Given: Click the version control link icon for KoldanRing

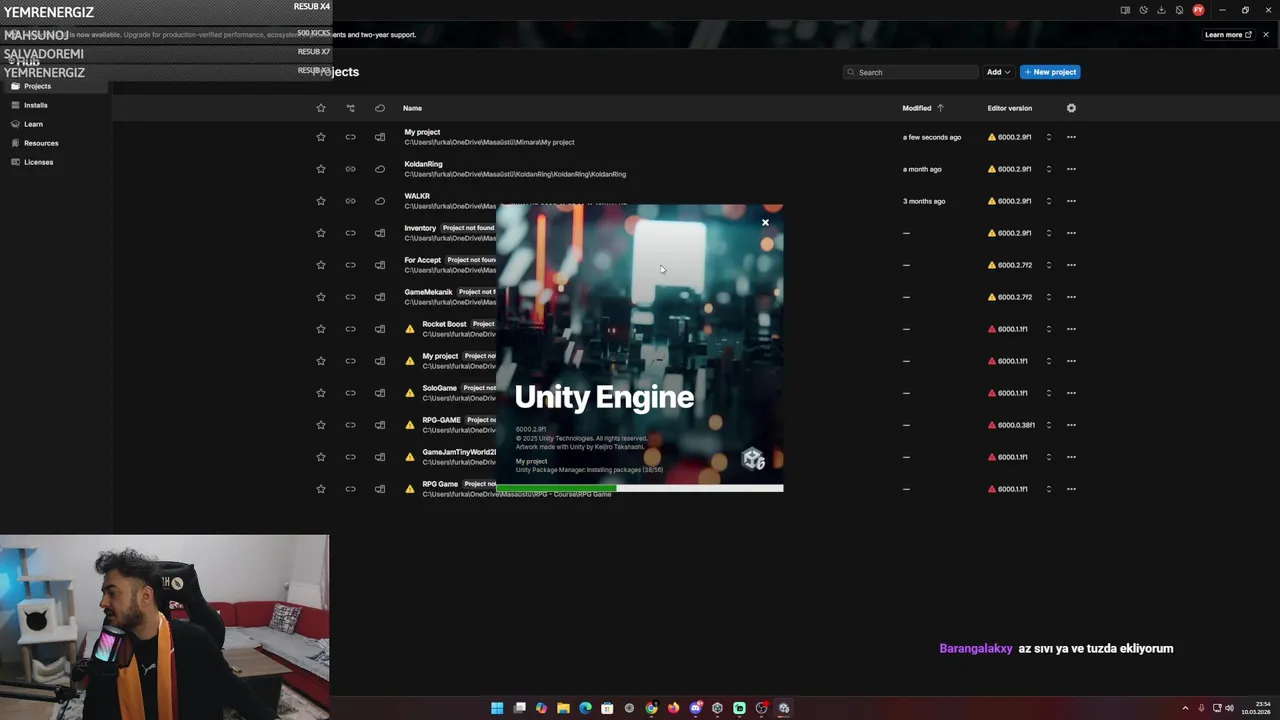Looking at the screenshot, I should coord(350,169).
